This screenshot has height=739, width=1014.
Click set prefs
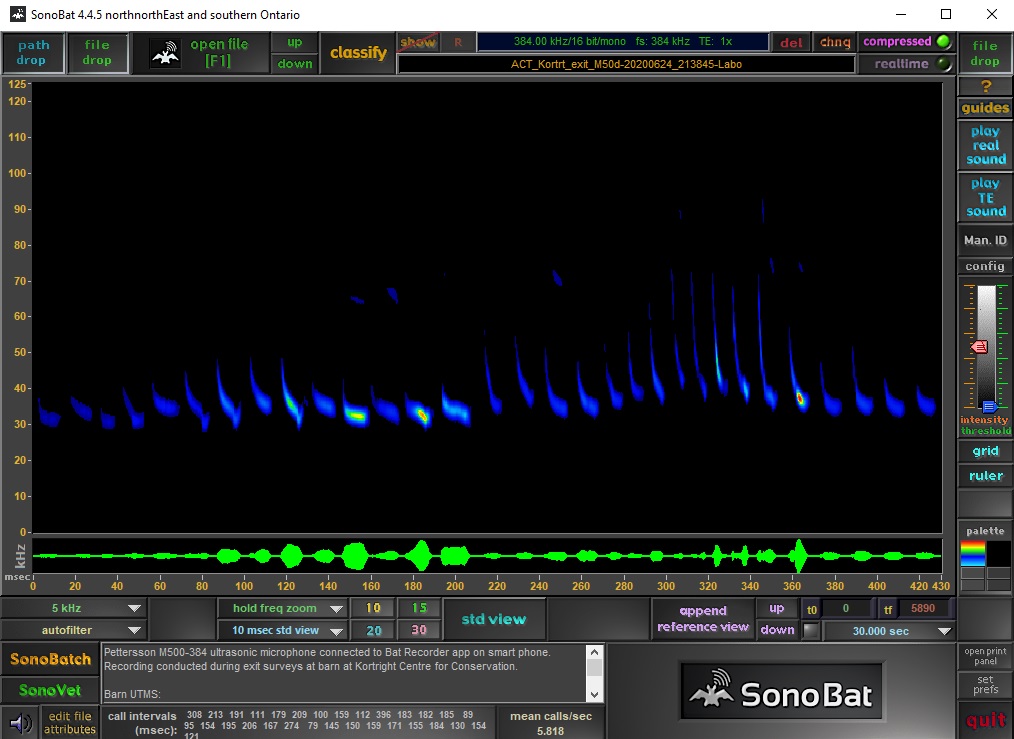[985, 685]
